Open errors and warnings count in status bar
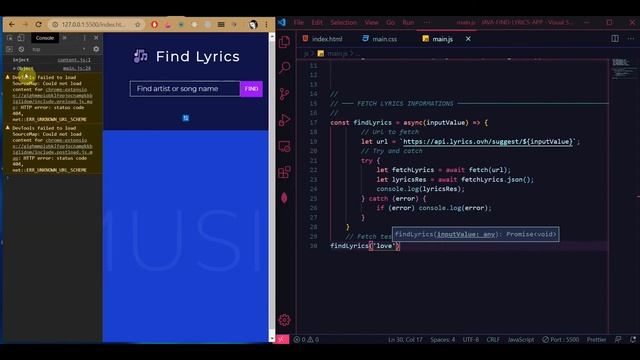 pyautogui.click(x=307, y=340)
